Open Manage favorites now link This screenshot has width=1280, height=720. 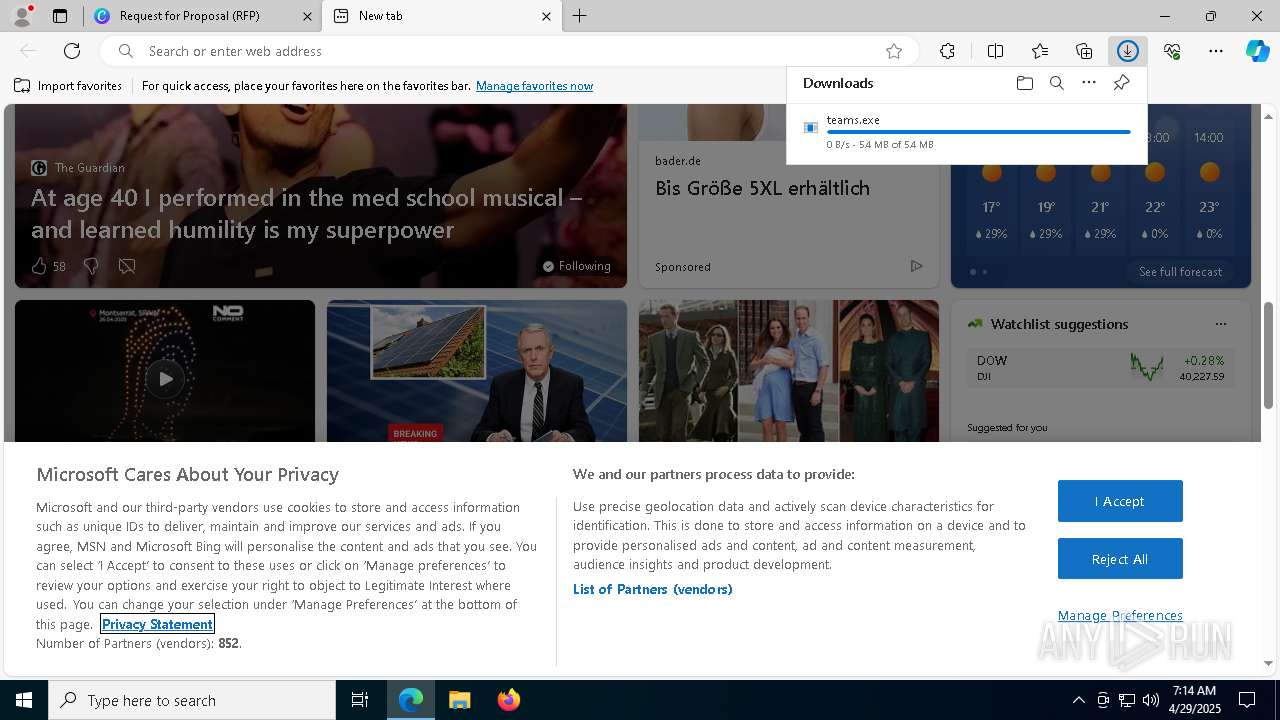coord(534,86)
